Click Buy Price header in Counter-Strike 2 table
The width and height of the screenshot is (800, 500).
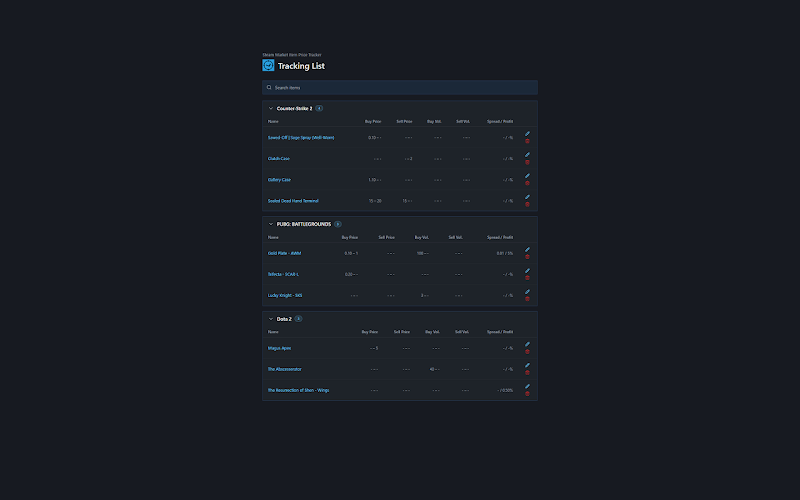(373, 121)
